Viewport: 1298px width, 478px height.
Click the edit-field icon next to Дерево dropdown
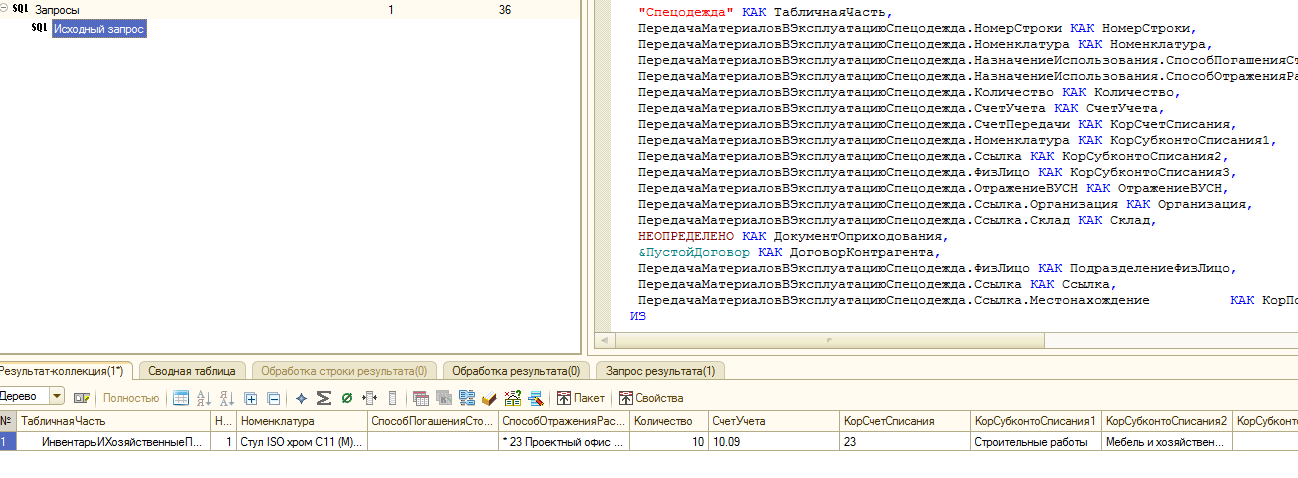[x=82, y=398]
